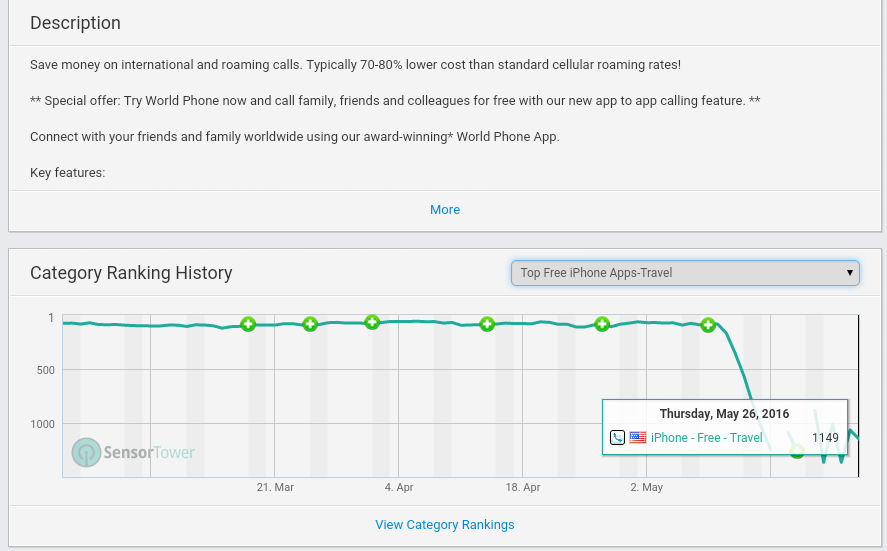Screen dimensions: 887x551
Task: Click the 21. Mar date label on axis
Action: click(275, 488)
